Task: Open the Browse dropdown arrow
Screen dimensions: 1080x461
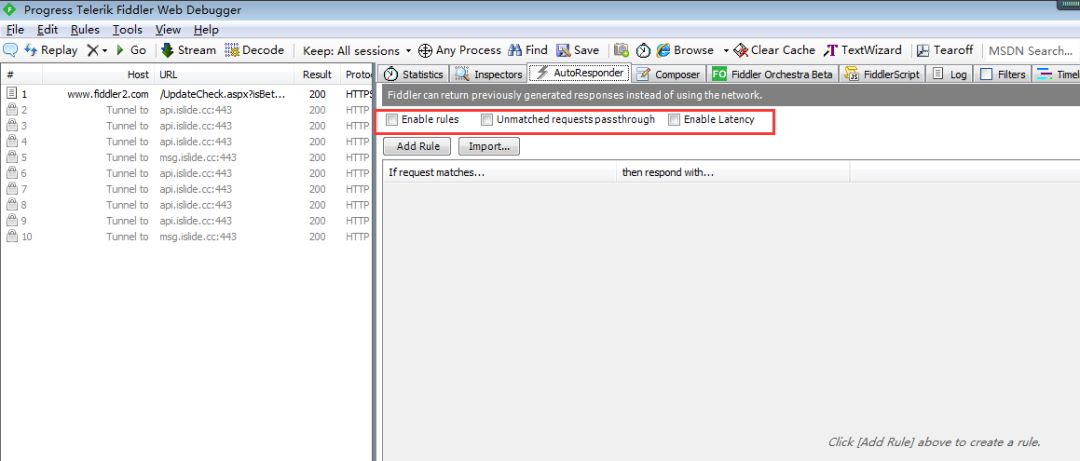Action: click(725, 51)
